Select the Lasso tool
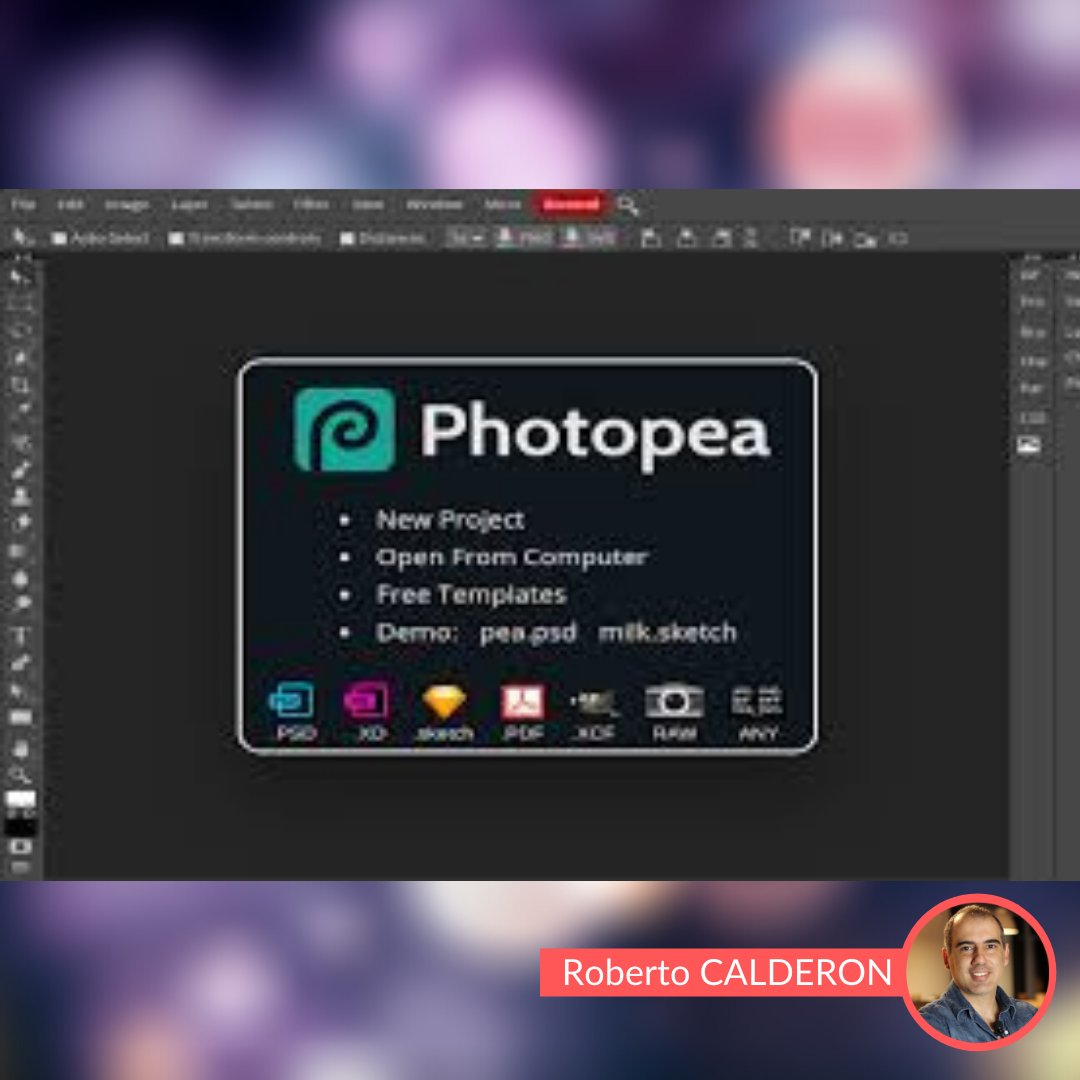1080x1080 pixels. coord(20,331)
